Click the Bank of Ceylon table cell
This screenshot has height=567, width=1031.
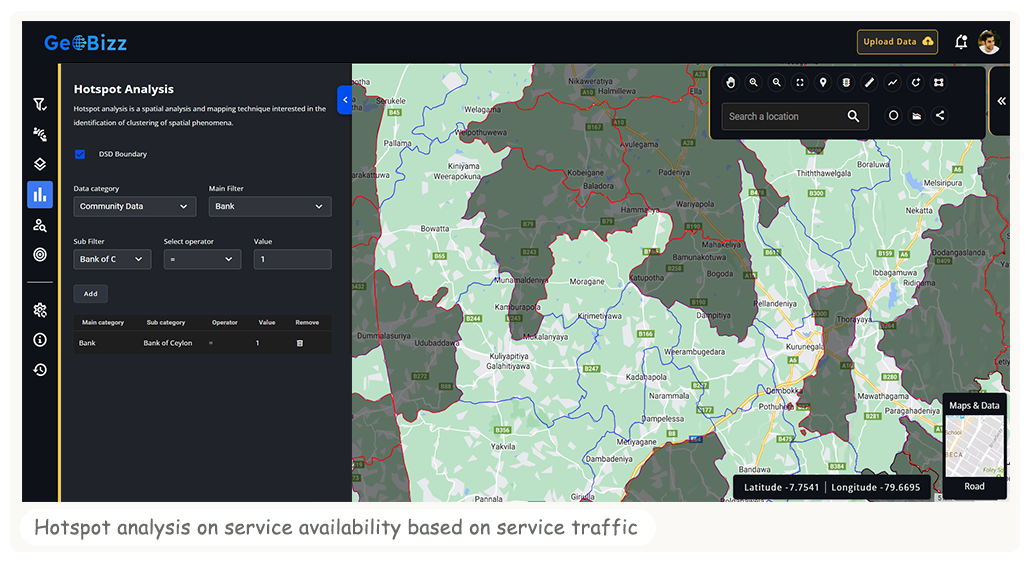tap(168, 343)
